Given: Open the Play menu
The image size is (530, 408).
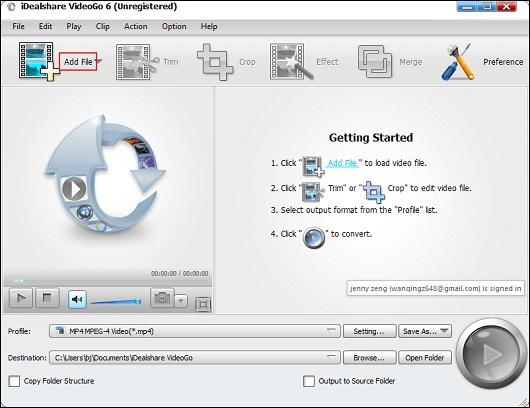Looking at the screenshot, I should pyautogui.click(x=74, y=26).
